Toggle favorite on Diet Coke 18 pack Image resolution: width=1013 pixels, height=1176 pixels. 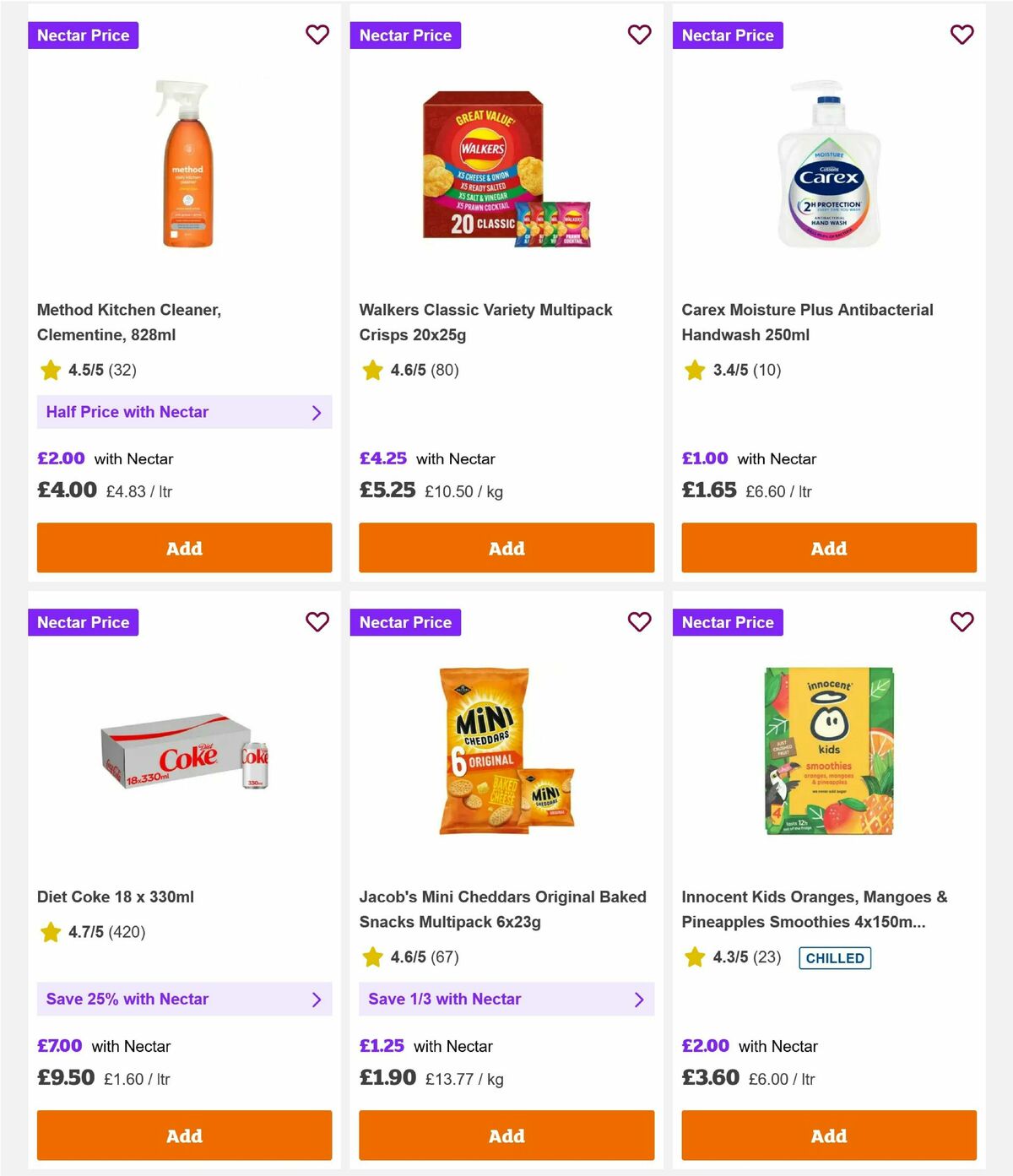tap(317, 621)
